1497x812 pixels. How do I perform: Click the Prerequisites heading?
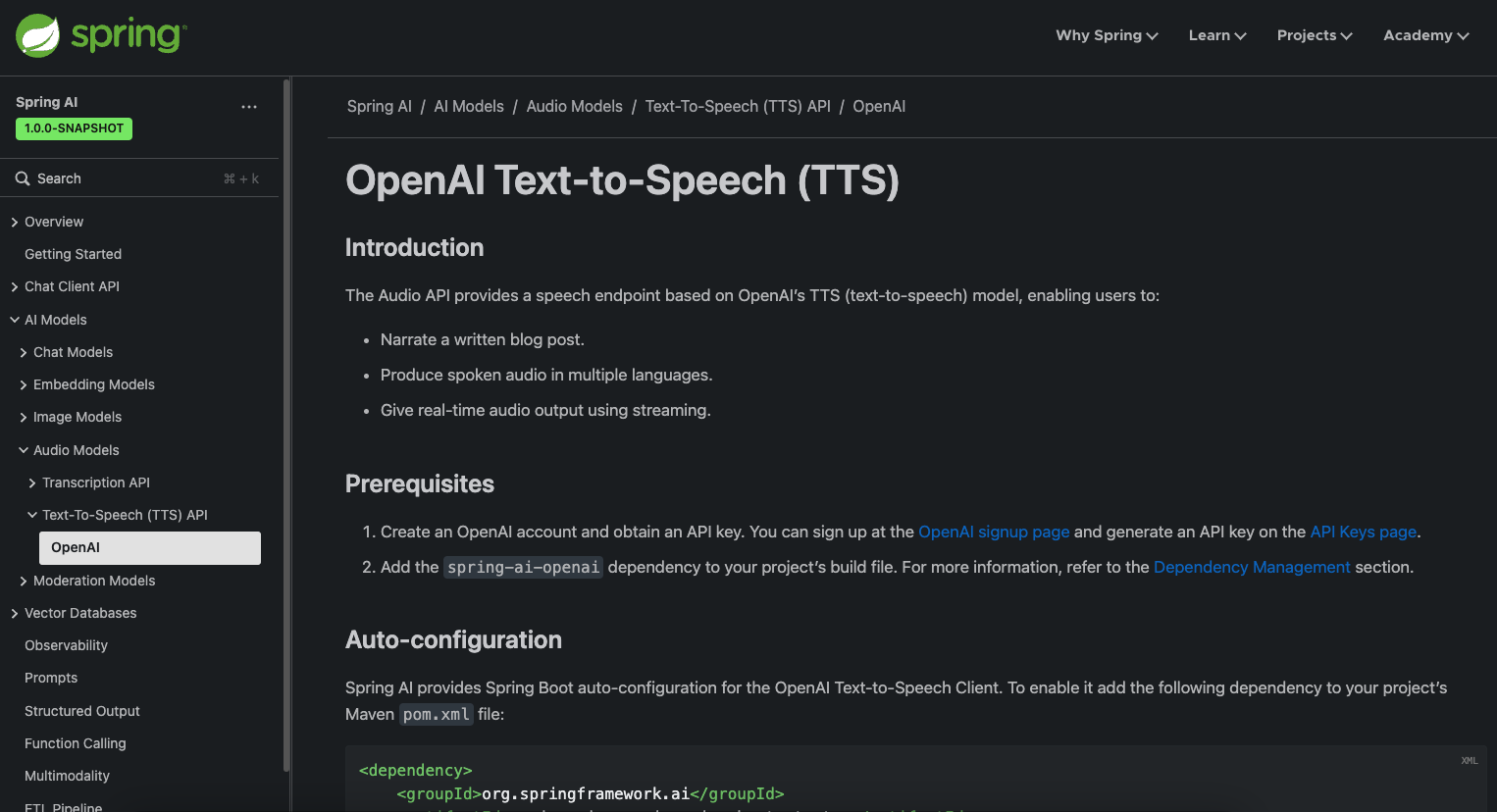pyautogui.click(x=420, y=483)
